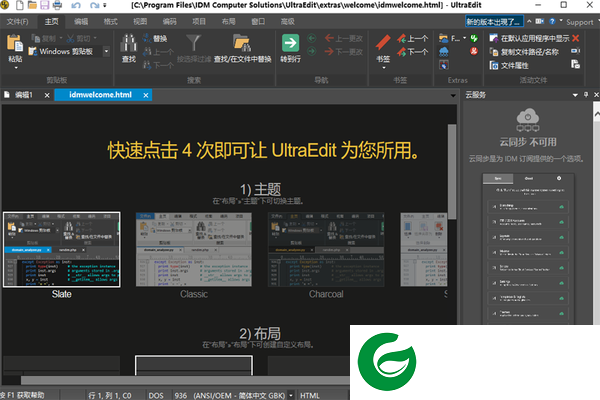This screenshot has height=400, width=600.
Task: Click the Bookmark (书签) red ribbon icon
Action: coord(383,43)
